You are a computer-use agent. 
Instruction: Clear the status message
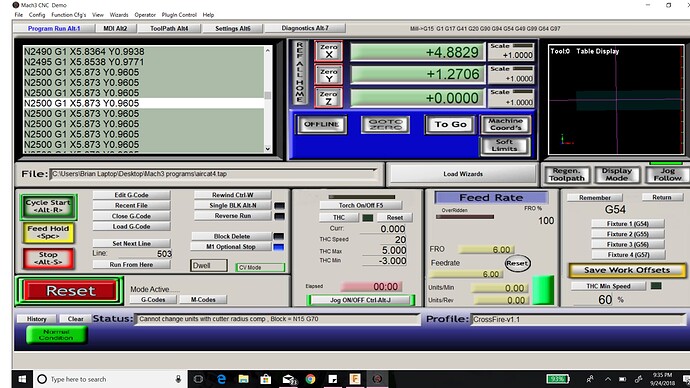point(75,319)
